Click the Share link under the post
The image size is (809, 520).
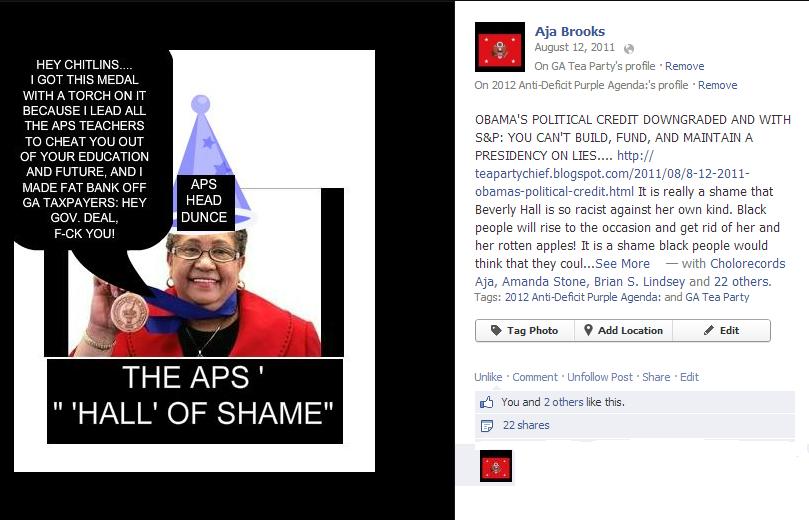[x=656, y=377]
